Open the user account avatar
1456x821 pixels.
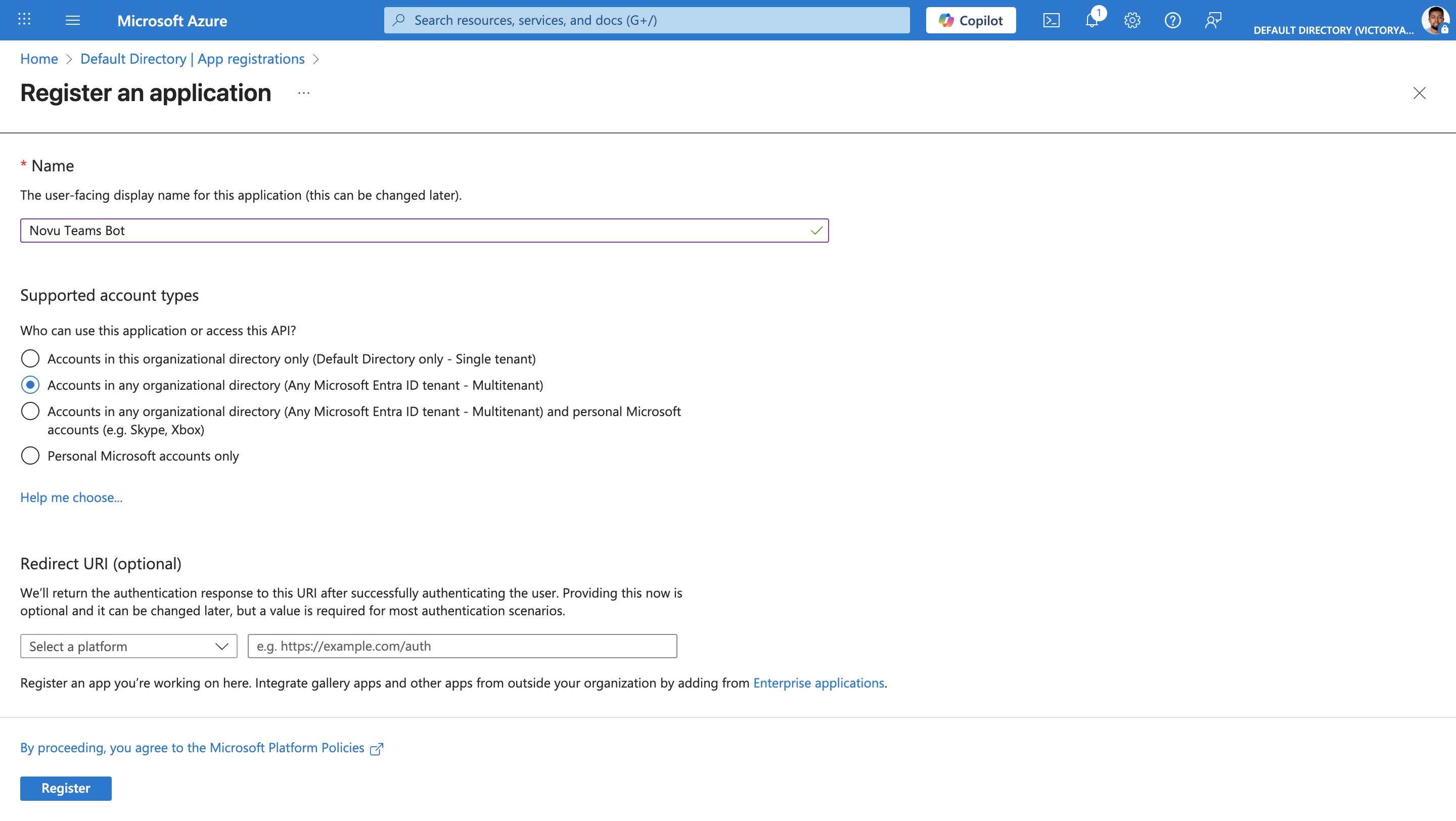pyautogui.click(x=1435, y=20)
